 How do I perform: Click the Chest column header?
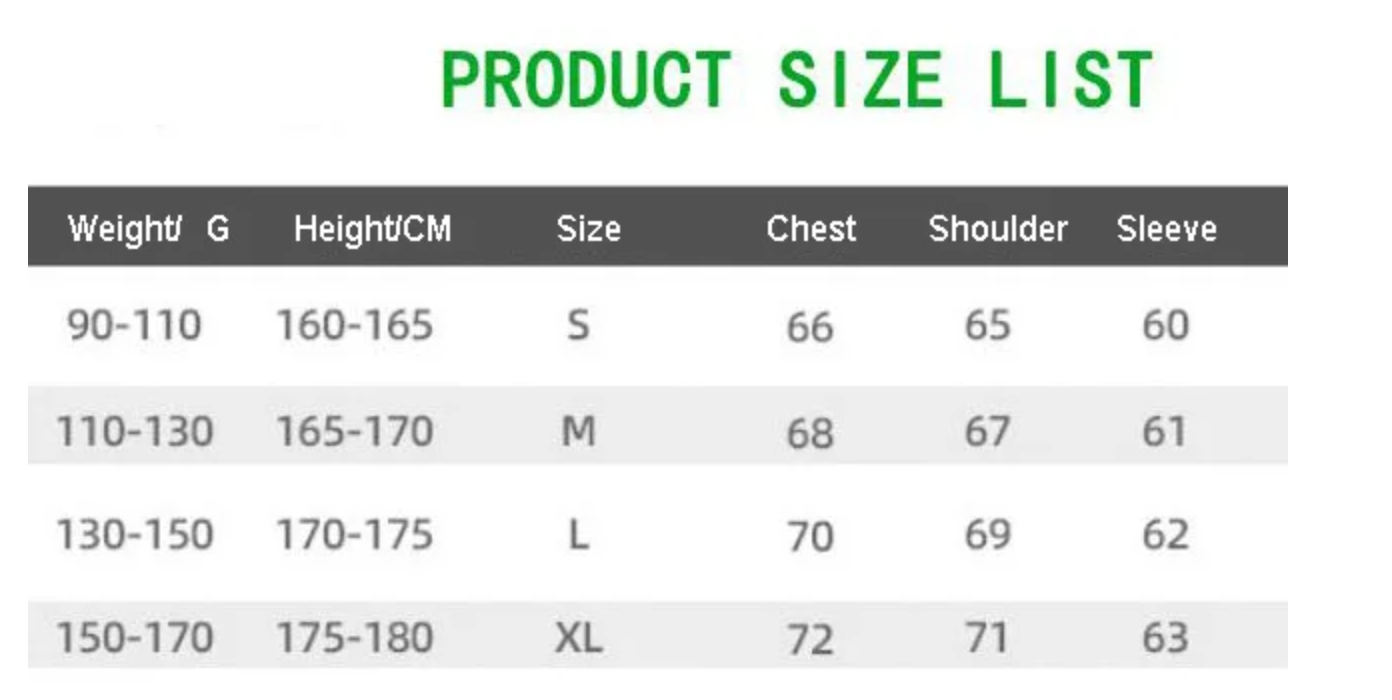pyautogui.click(x=811, y=229)
